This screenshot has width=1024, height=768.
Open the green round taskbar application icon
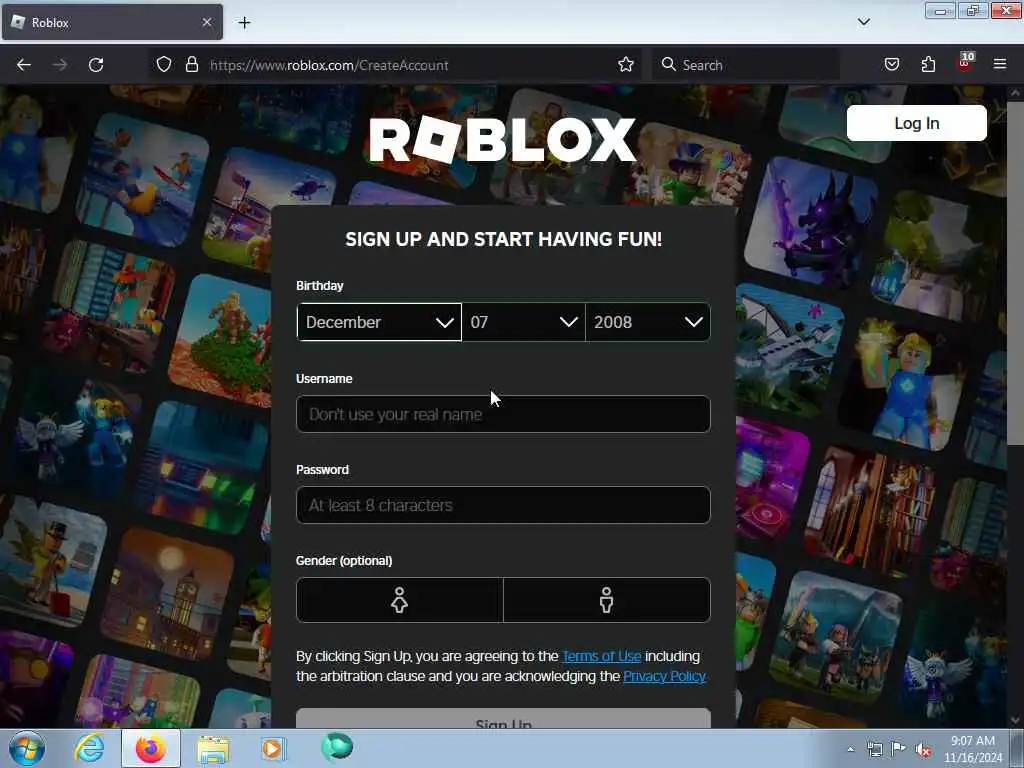[337, 747]
